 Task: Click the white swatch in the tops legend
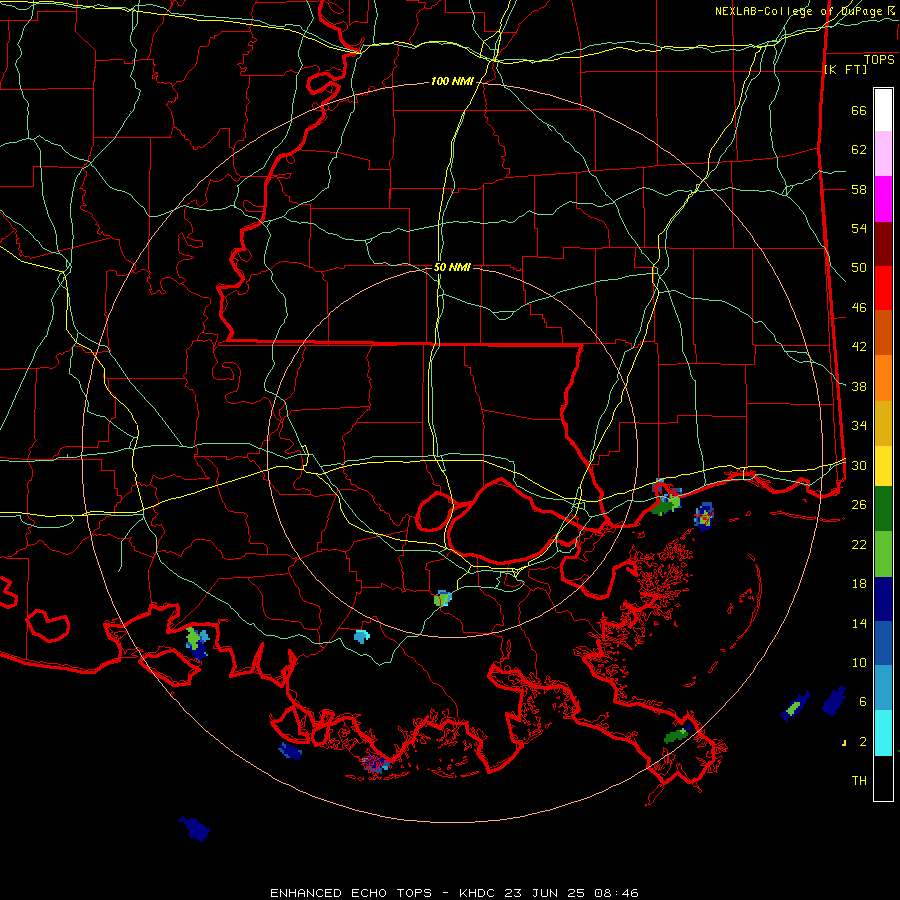(x=883, y=110)
